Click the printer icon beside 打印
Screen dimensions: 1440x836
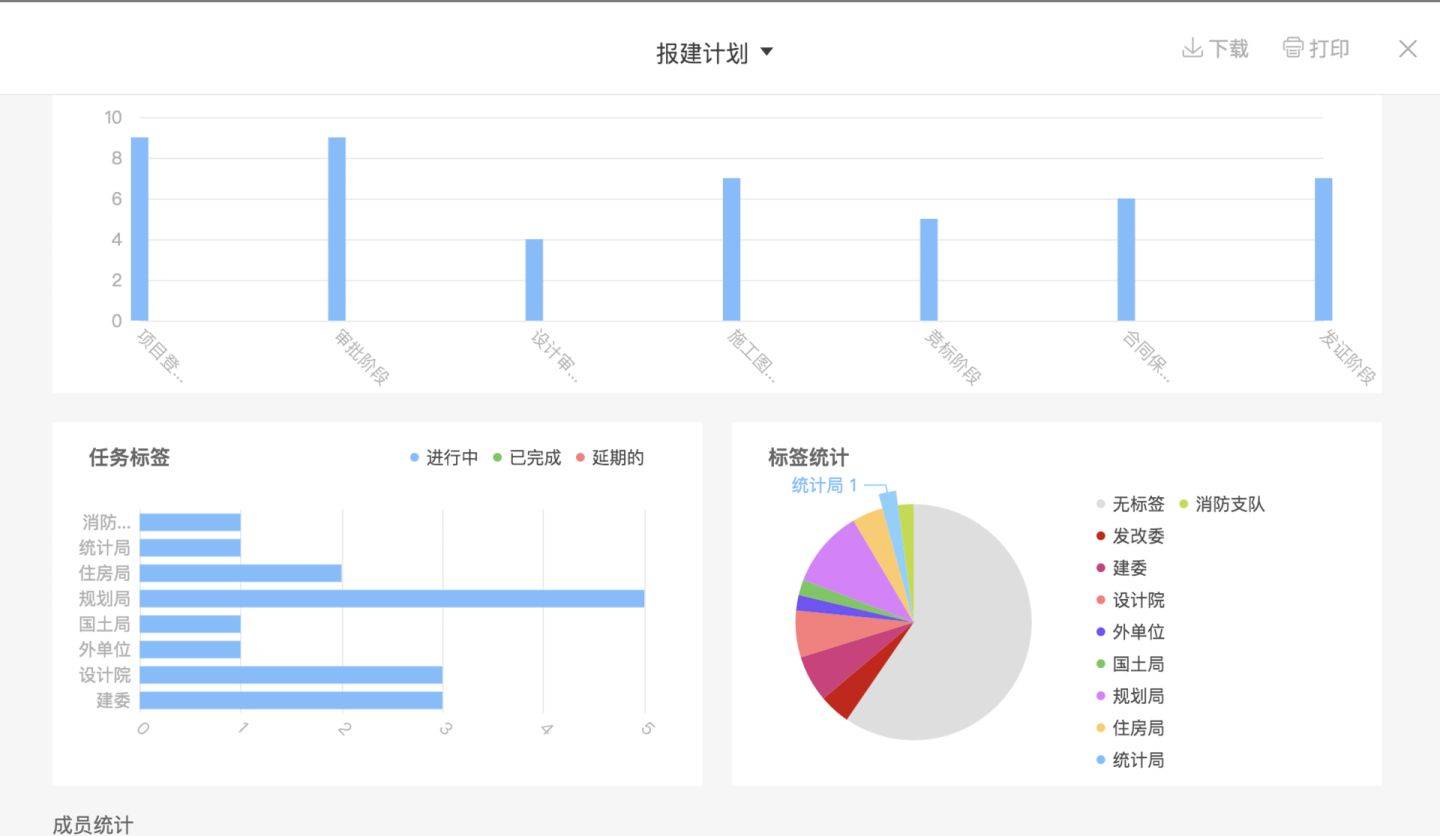tap(1292, 47)
